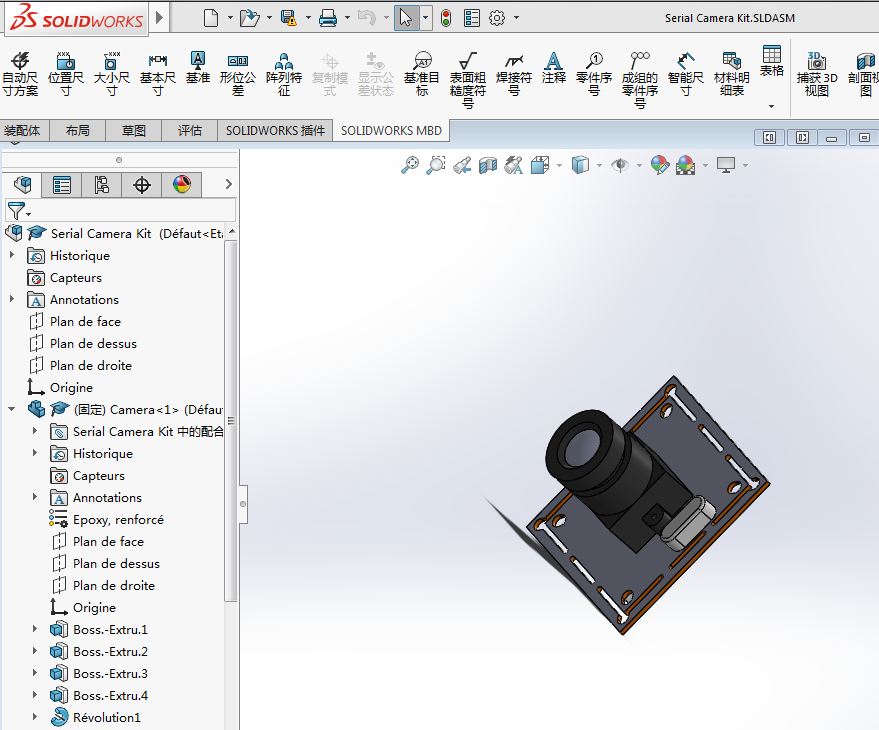Switch to the 评估 tab
This screenshot has width=879, height=730.
pos(189,131)
